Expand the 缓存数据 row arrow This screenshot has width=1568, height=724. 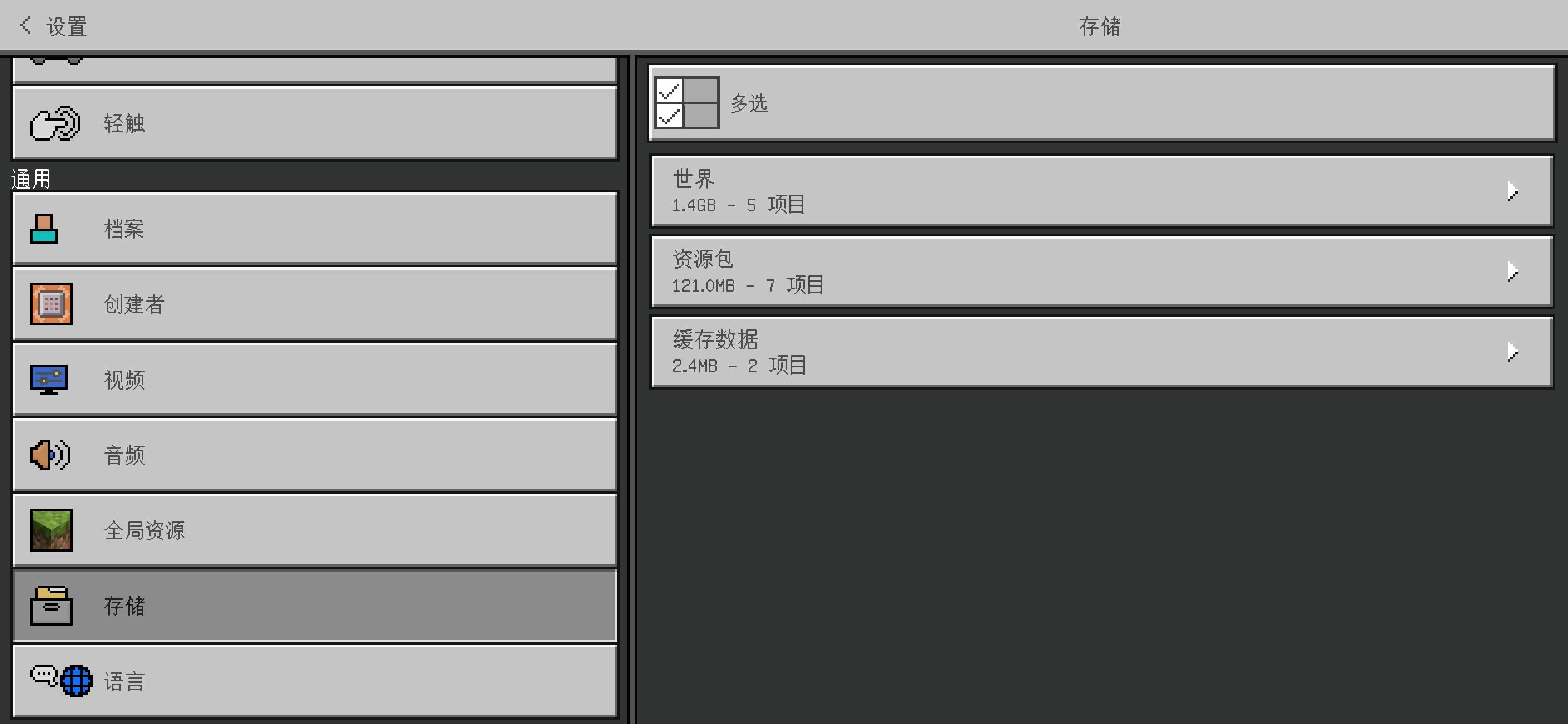pyautogui.click(x=1512, y=352)
